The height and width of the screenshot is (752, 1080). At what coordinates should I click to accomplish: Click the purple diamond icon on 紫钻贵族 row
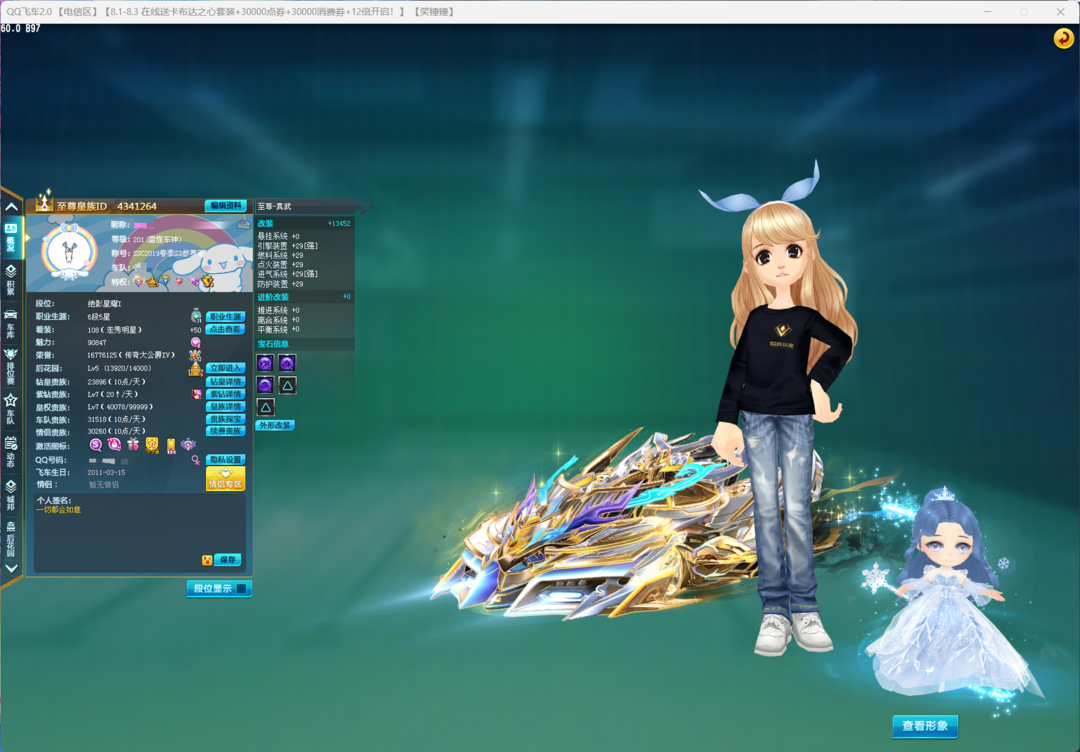[x=196, y=395]
